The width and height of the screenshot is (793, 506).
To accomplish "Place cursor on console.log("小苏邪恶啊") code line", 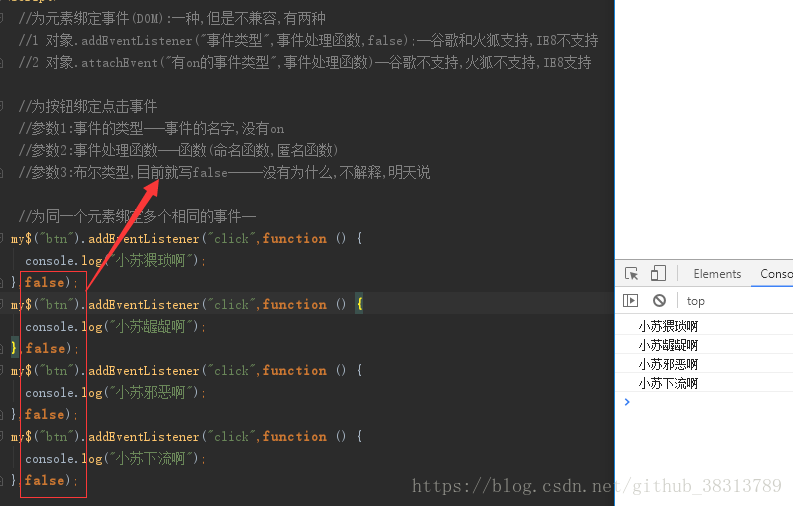I will click(x=115, y=392).
